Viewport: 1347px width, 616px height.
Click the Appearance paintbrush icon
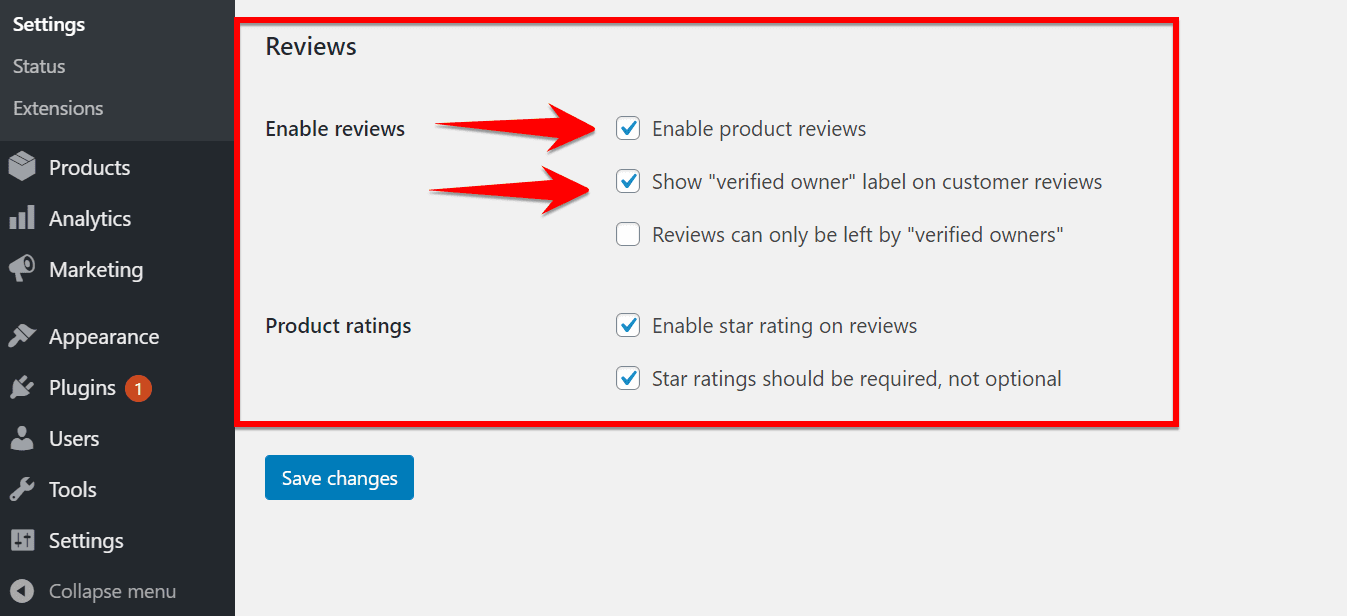[22, 336]
